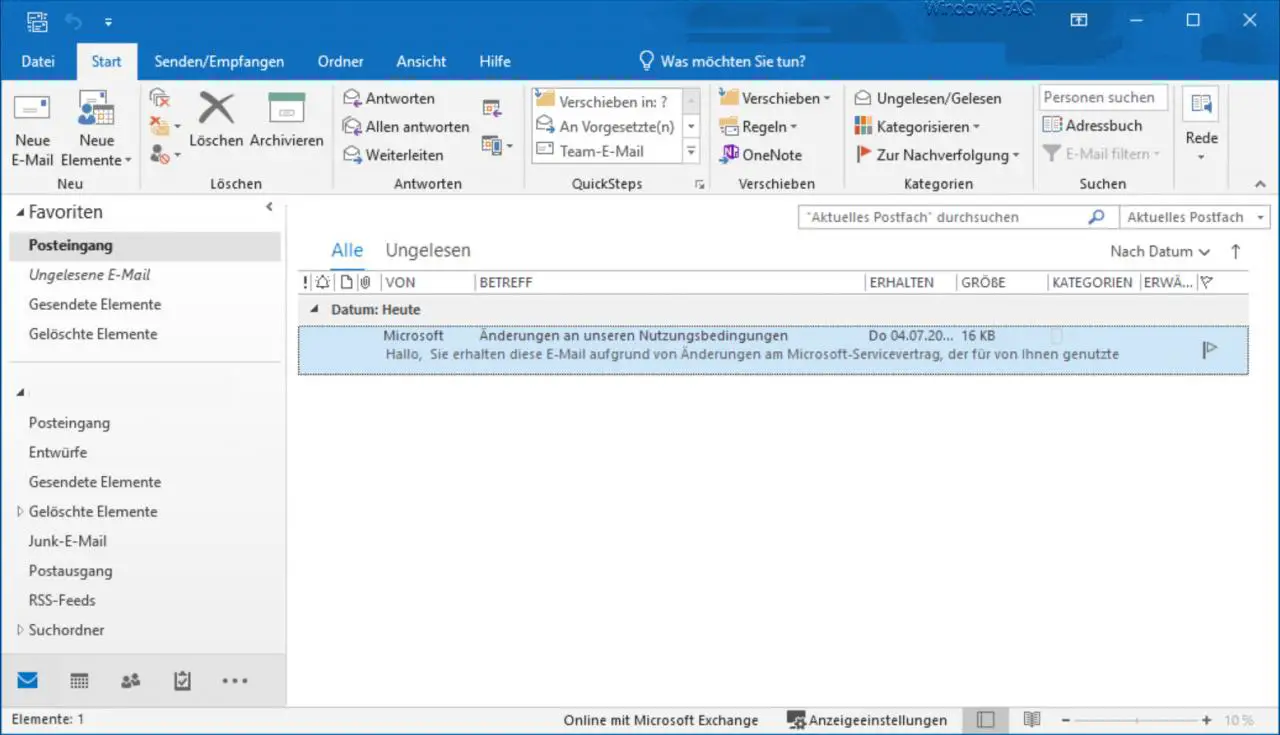The height and width of the screenshot is (735, 1280).
Task: Click the zoom slider in status bar
Action: [x=1137, y=720]
